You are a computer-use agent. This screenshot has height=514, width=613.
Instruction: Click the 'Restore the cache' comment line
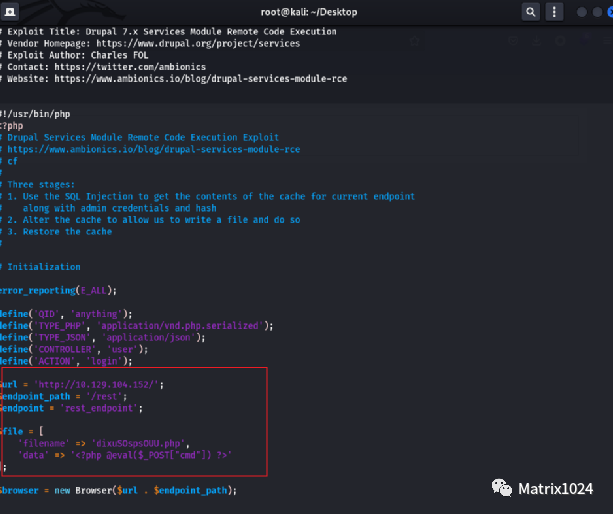[56, 231]
